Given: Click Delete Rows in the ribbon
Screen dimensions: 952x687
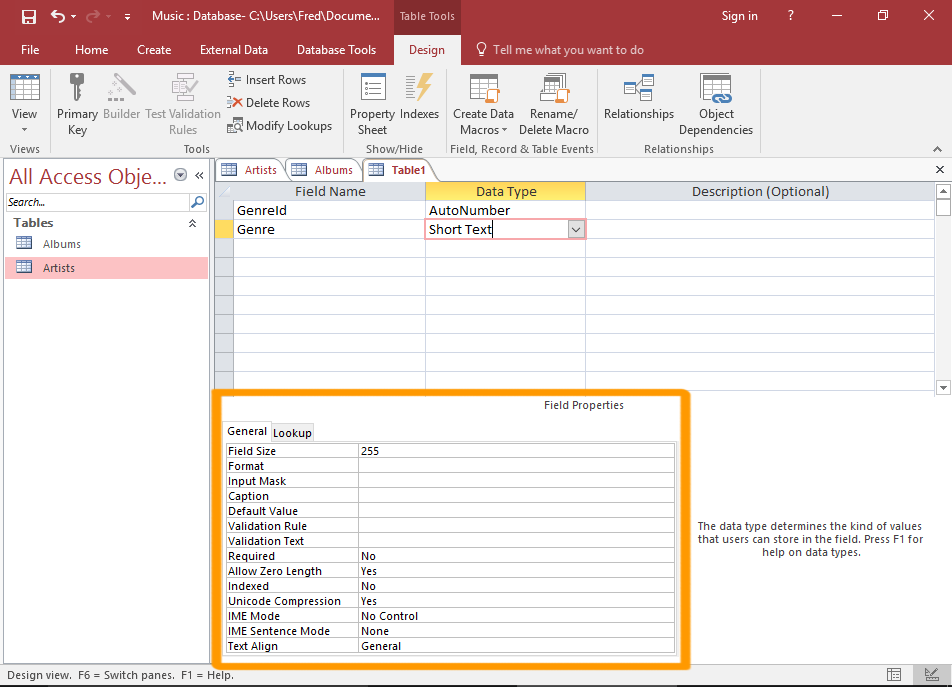Looking at the screenshot, I should point(268,103).
